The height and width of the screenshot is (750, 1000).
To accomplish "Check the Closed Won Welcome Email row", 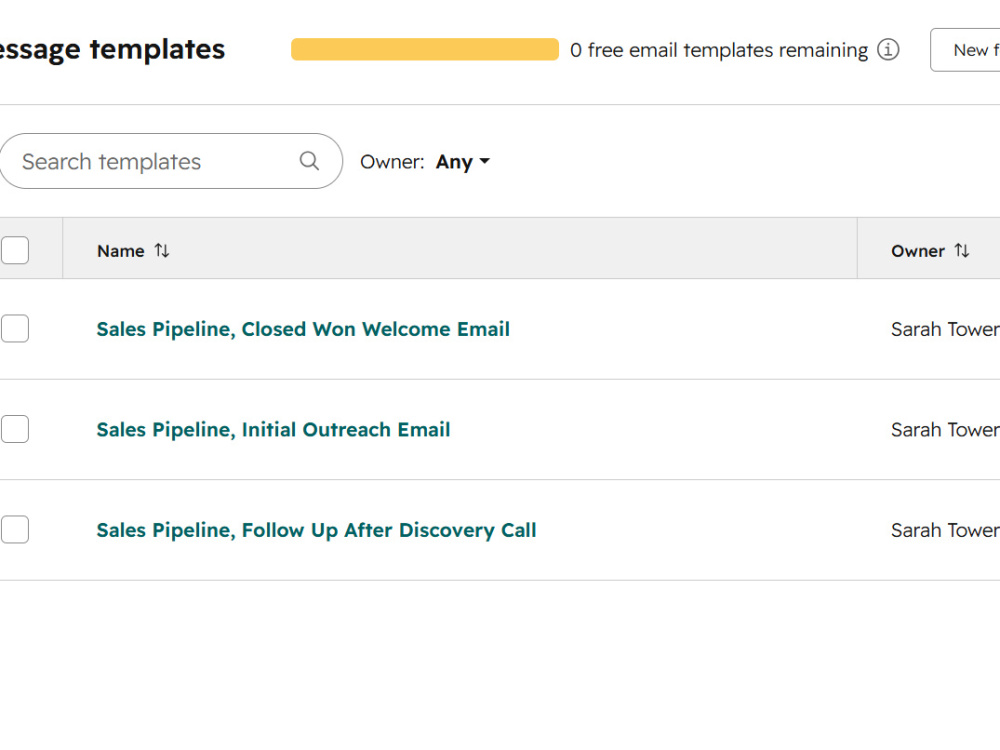I will coord(15,328).
